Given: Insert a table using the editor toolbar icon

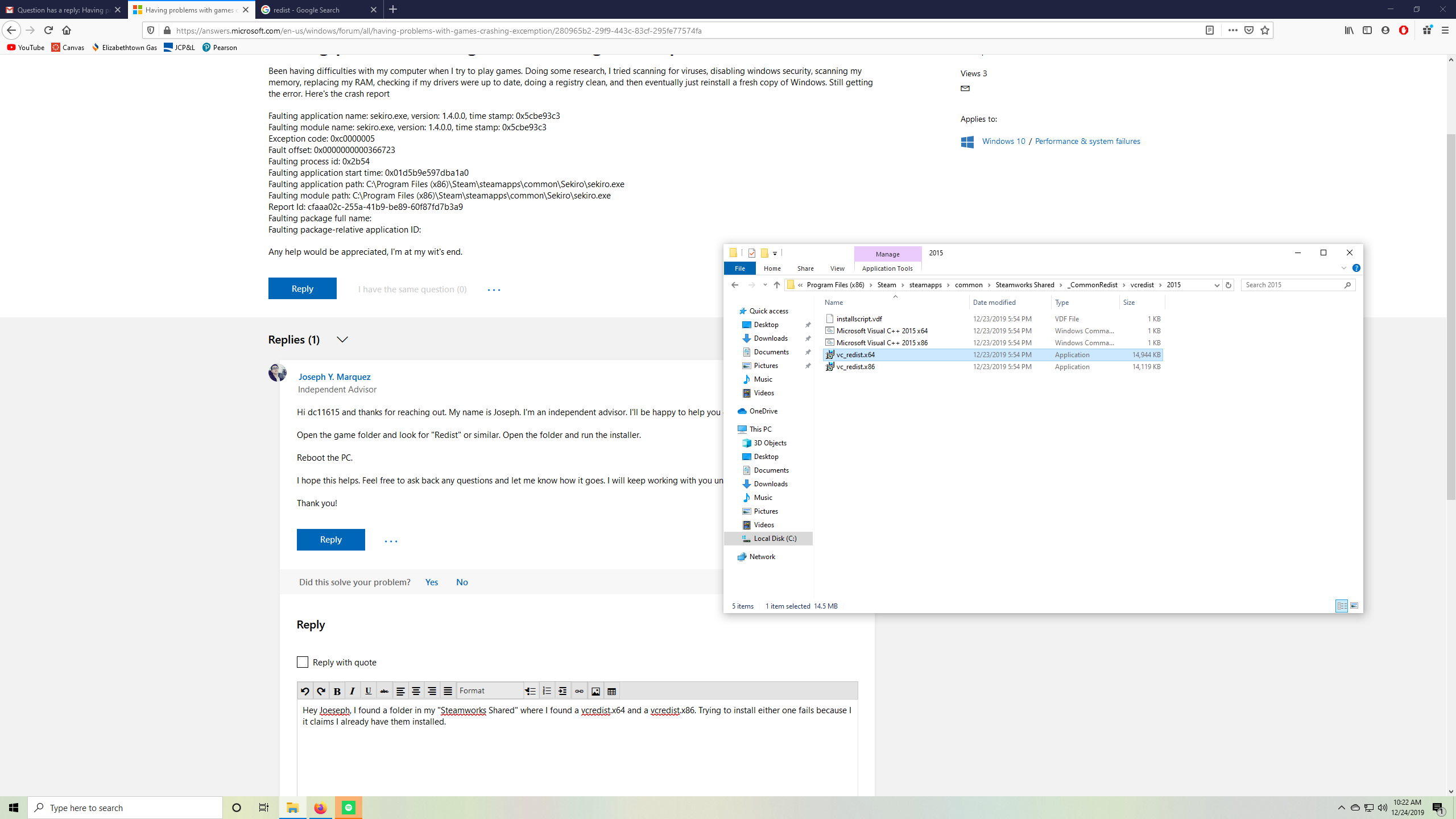Looking at the screenshot, I should coord(611,690).
